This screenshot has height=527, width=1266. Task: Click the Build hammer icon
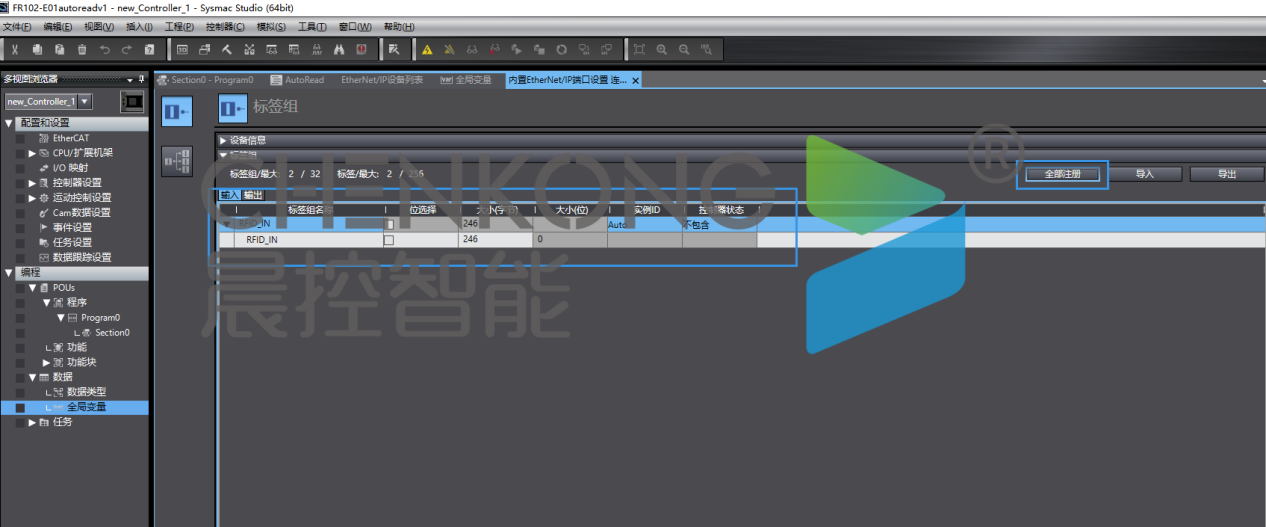point(227,49)
